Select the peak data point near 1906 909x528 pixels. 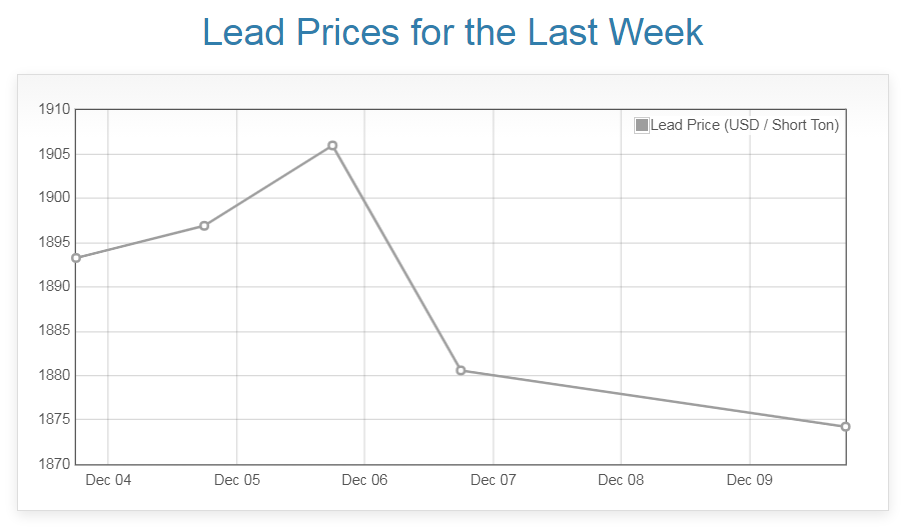tap(332, 146)
